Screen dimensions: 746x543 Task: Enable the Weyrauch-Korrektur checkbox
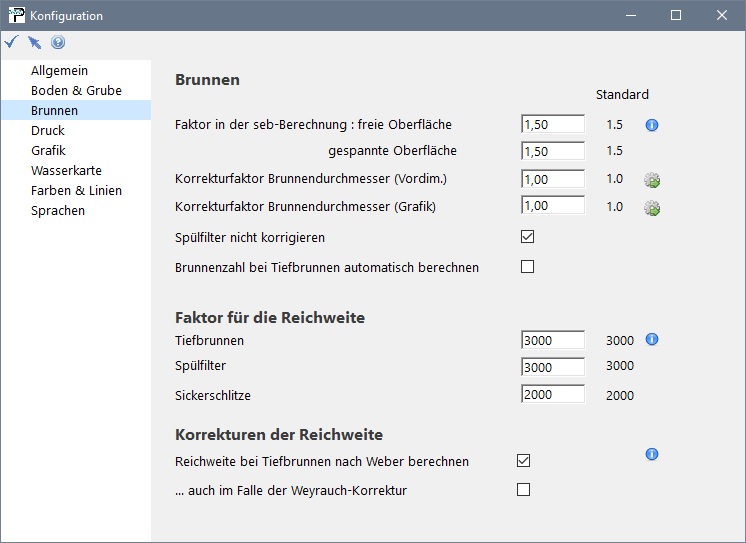click(x=523, y=490)
